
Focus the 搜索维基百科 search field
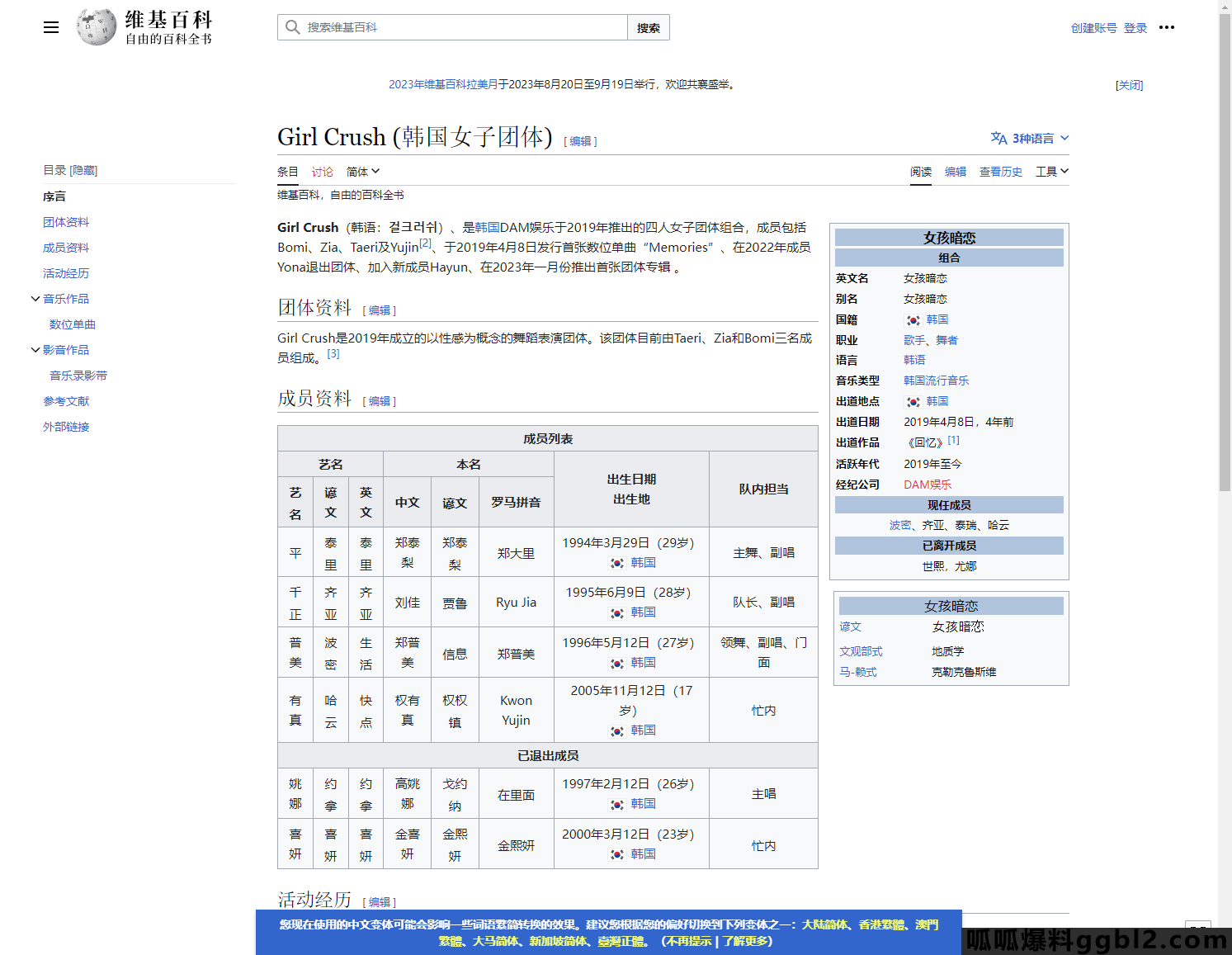(452, 27)
